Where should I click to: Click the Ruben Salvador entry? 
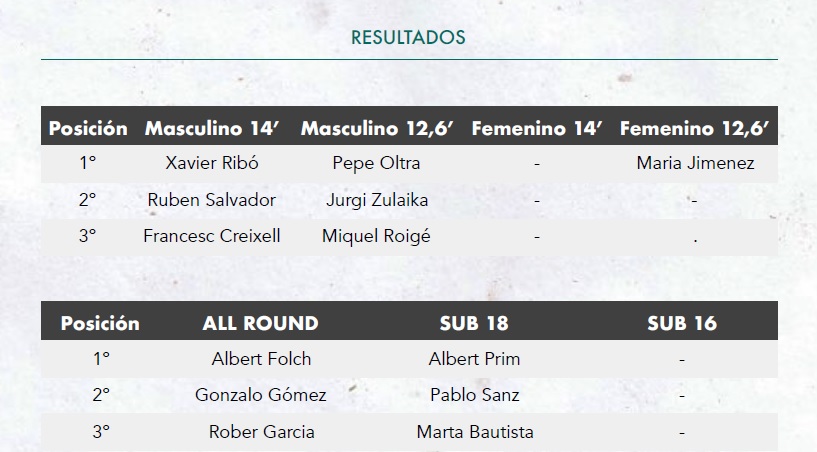pos(212,200)
